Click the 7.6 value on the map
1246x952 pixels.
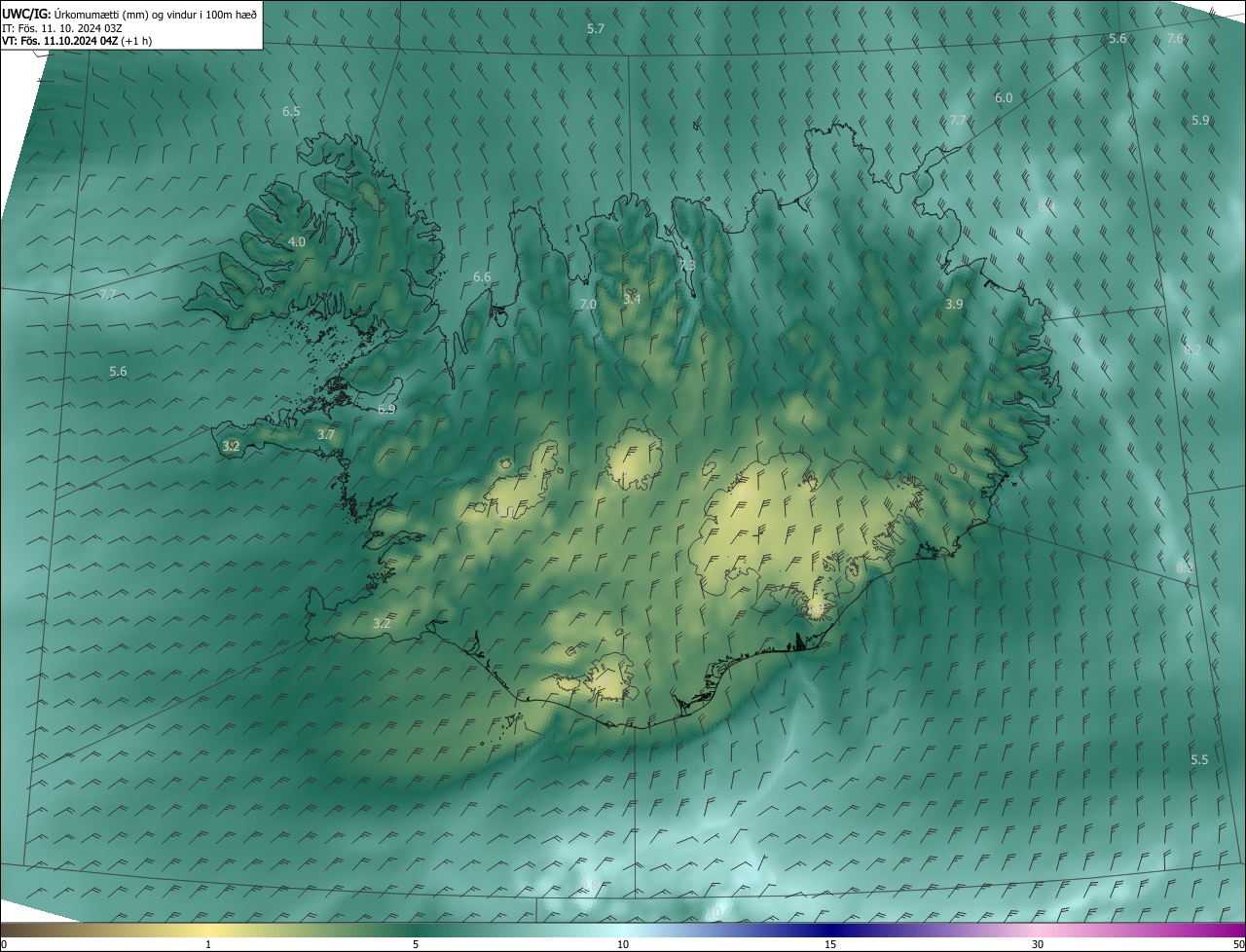(x=1175, y=39)
